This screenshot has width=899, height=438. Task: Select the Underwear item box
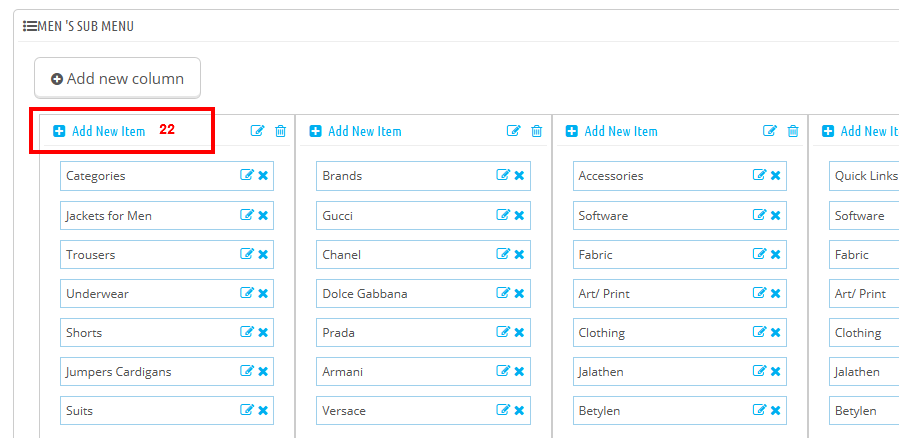point(167,294)
